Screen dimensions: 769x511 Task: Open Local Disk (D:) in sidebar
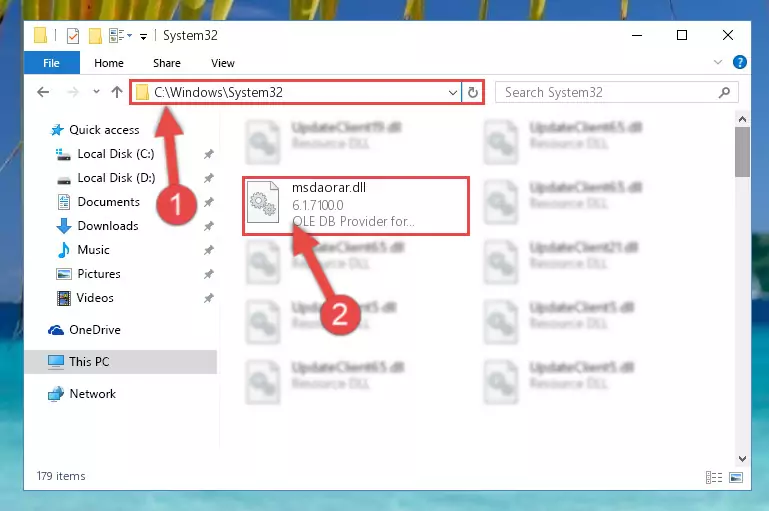point(105,178)
